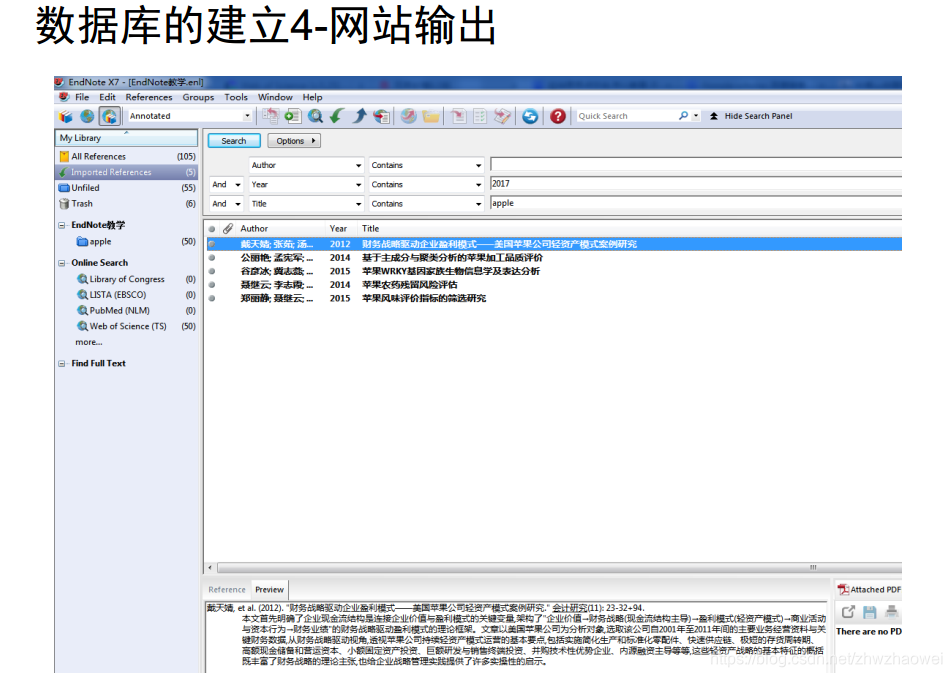Open the Groups menu
The width and height of the screenshot is (952, 677).
tap(198, 97)
